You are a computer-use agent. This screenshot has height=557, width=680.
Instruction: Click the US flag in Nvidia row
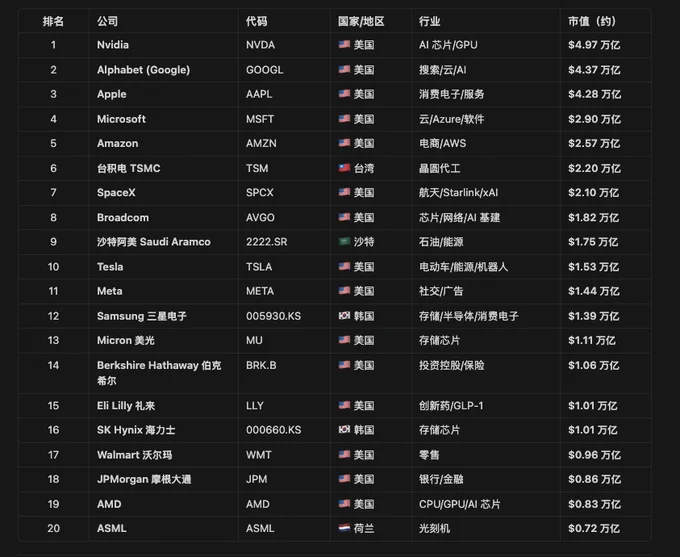[344, 44]
